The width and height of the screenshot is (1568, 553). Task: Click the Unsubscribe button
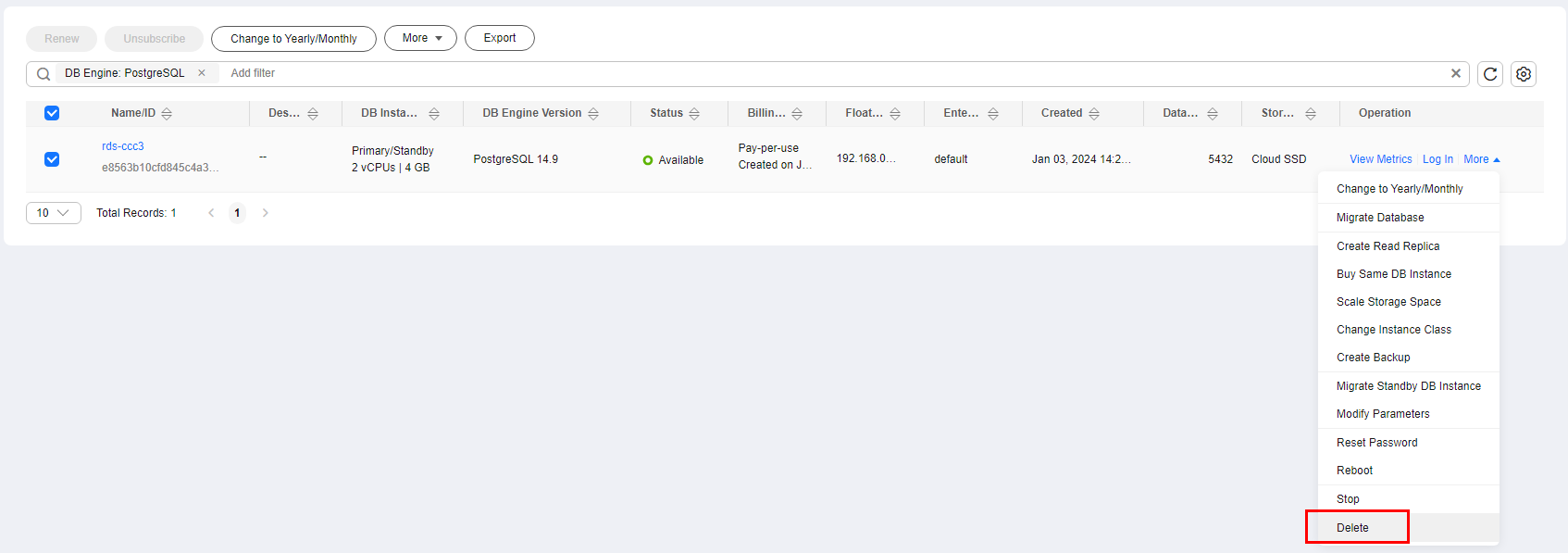point(154,39)
